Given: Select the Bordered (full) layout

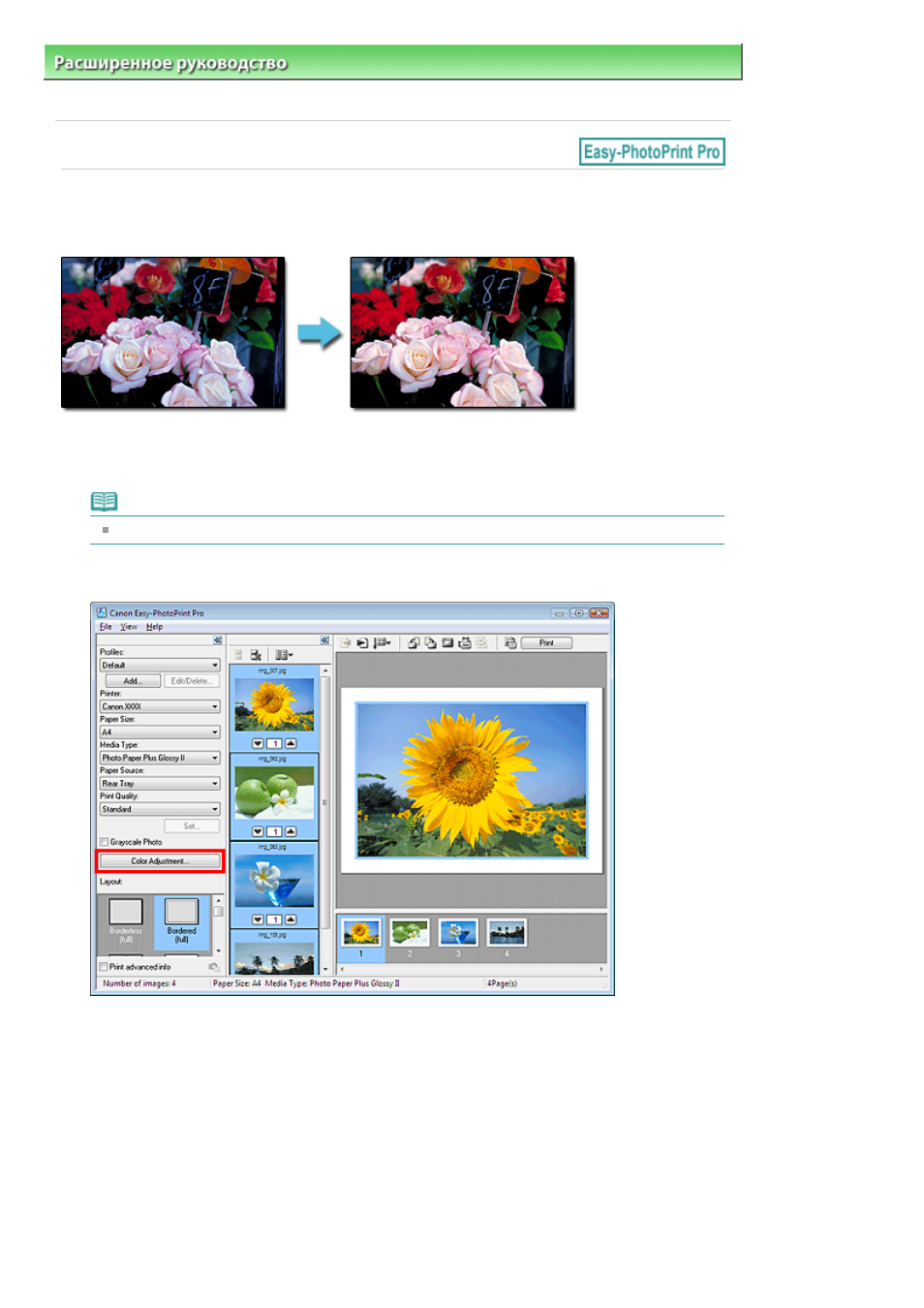Looking at the screenshot, I should coord(181,921).
